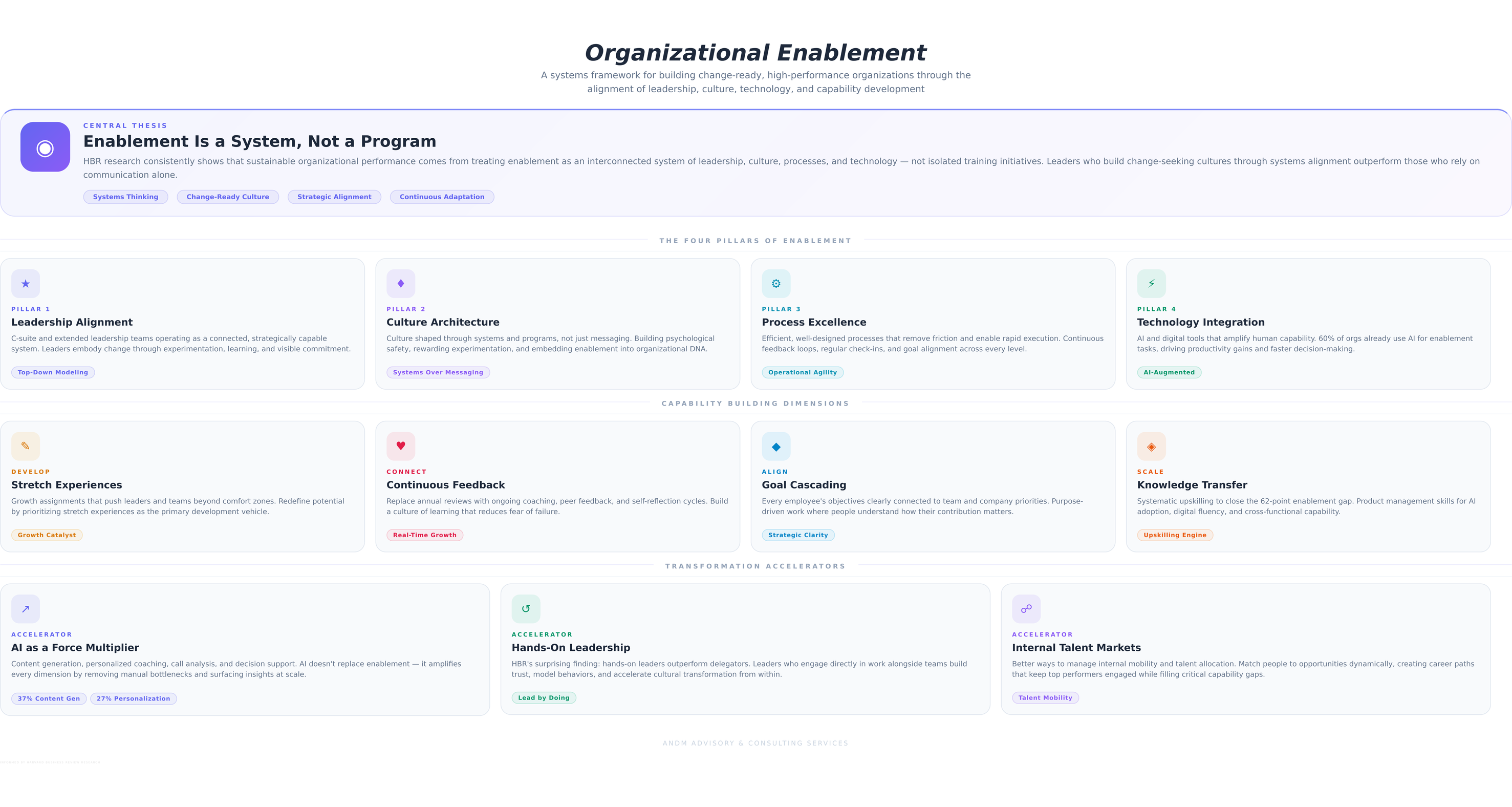
Task: Click the arrow icon on AI as a Force Multiplier
Action: pos(26,609)
